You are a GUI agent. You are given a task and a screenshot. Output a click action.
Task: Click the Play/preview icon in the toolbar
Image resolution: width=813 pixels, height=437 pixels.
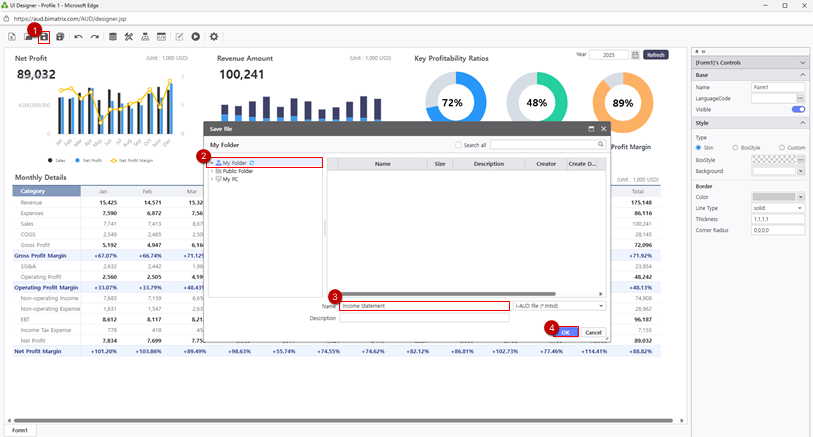[x=196, y=37]
